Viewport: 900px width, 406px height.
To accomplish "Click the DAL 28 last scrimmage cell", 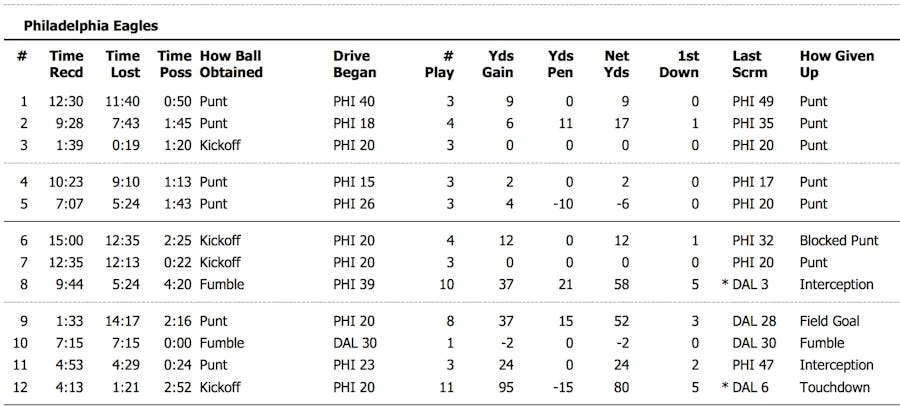I will (754, 321).
